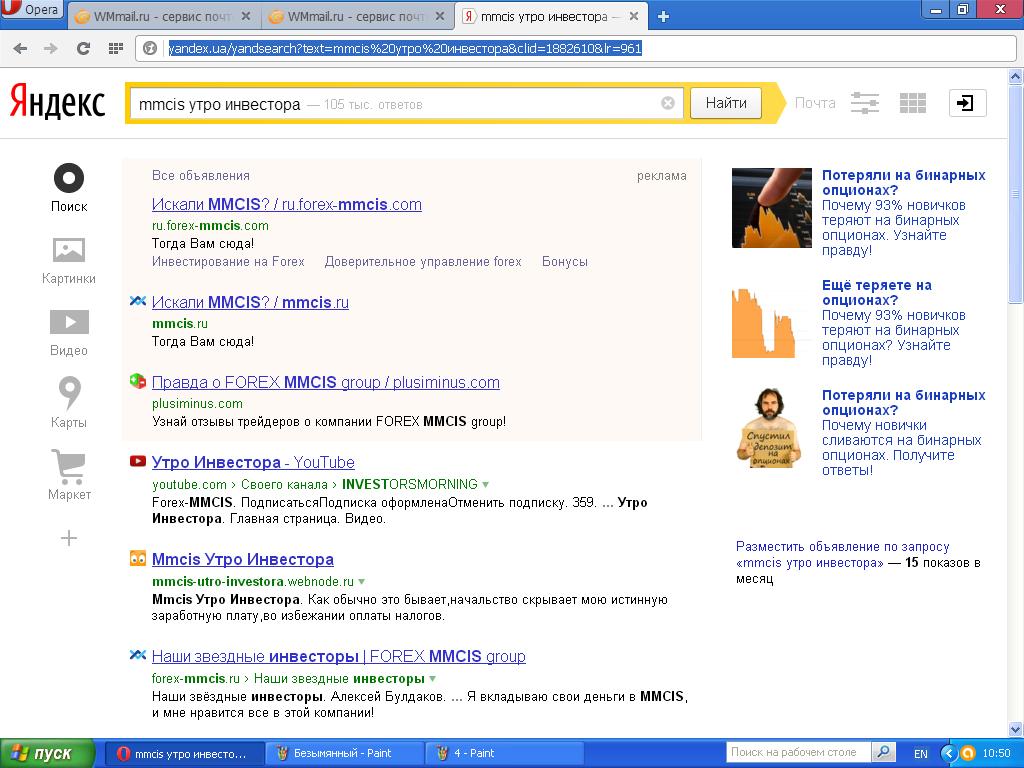Click the youtube.com green URL
The width and height of the screenshot is (1024, 768).
point(189,485)
